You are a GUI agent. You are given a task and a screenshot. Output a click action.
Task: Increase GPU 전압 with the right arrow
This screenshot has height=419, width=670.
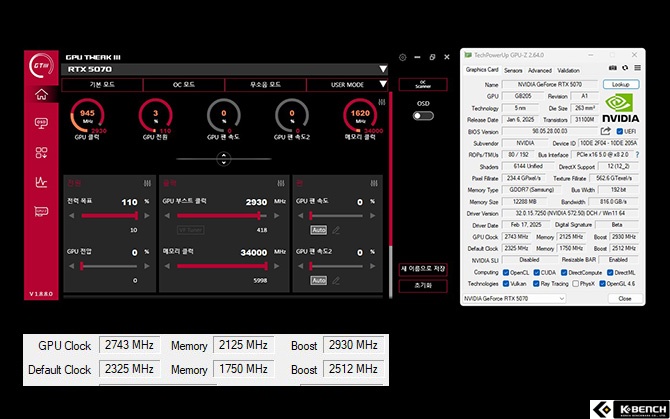pyautogui.click(x=147, y=266)
